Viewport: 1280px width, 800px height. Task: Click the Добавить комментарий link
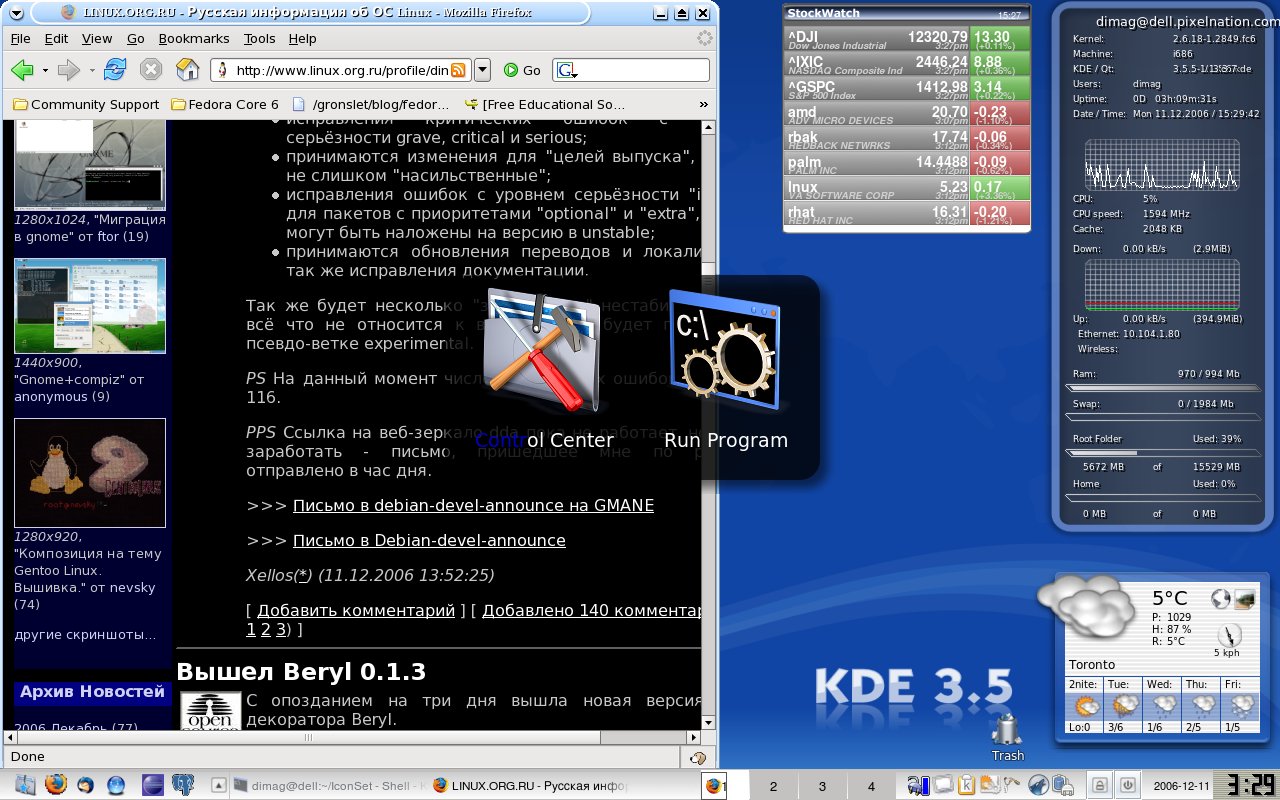tap(356, 610)
